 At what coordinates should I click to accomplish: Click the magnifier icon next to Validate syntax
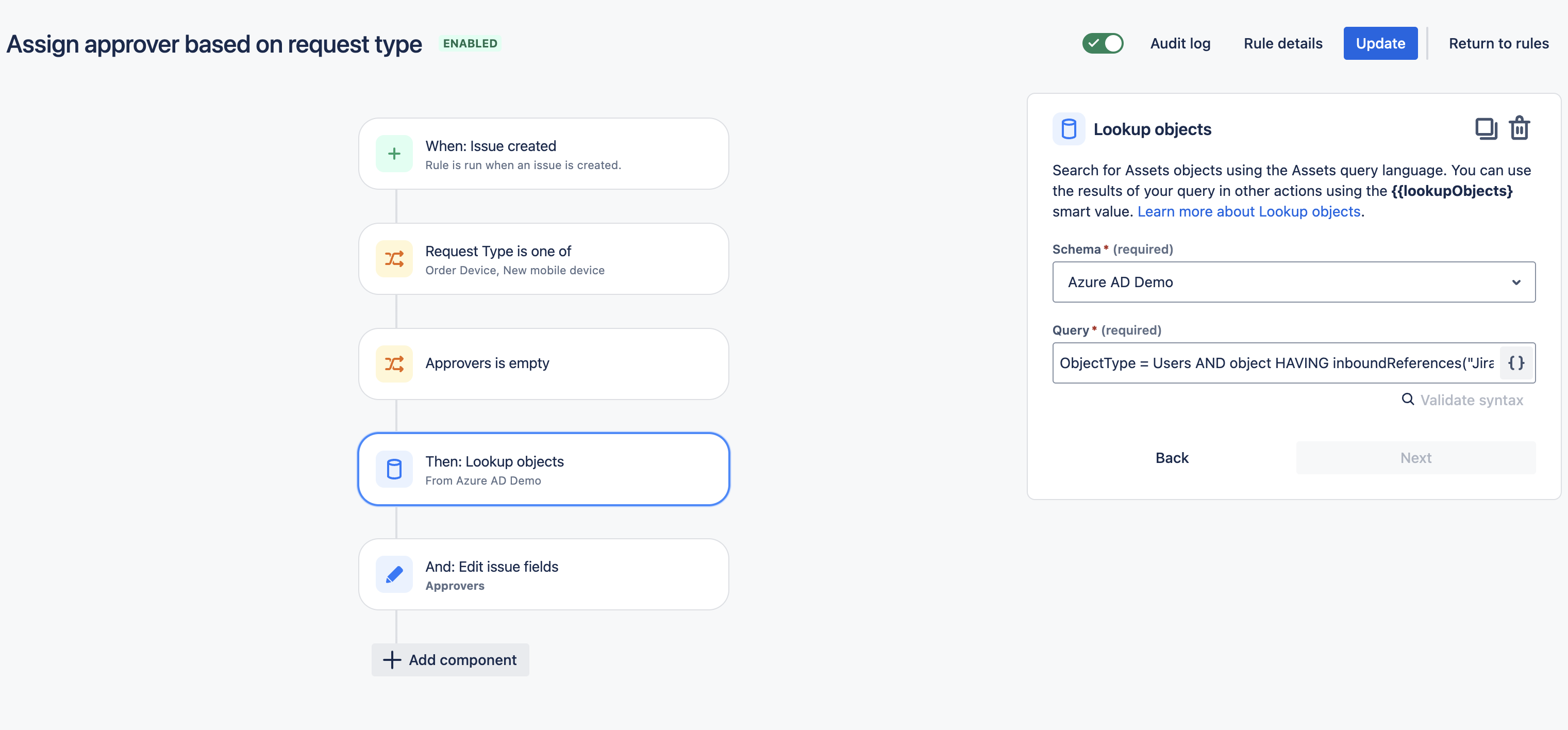(x=1408, y=400)
